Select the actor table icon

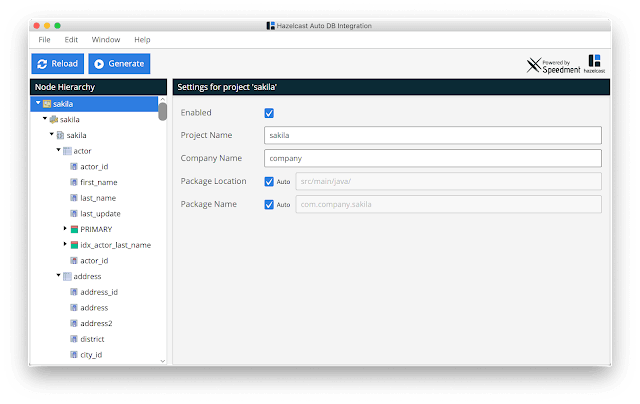pos(67,151)
